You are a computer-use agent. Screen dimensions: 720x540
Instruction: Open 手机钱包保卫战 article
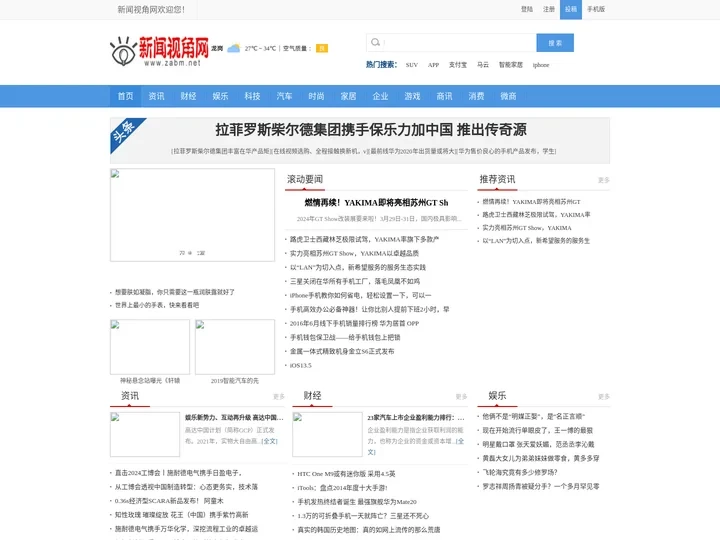tap(345, 338)
